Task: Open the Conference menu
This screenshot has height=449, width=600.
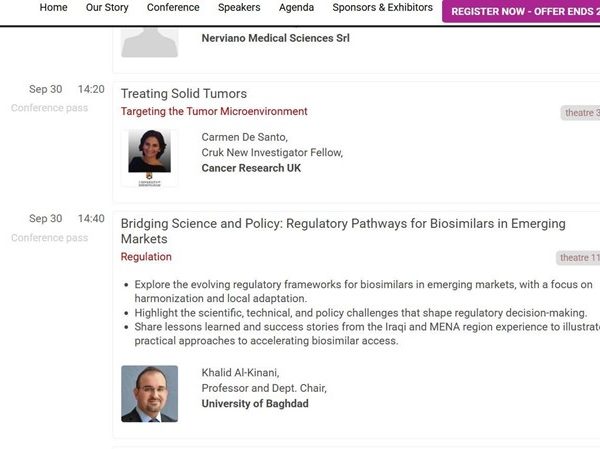Action: (x=173, y=8)
